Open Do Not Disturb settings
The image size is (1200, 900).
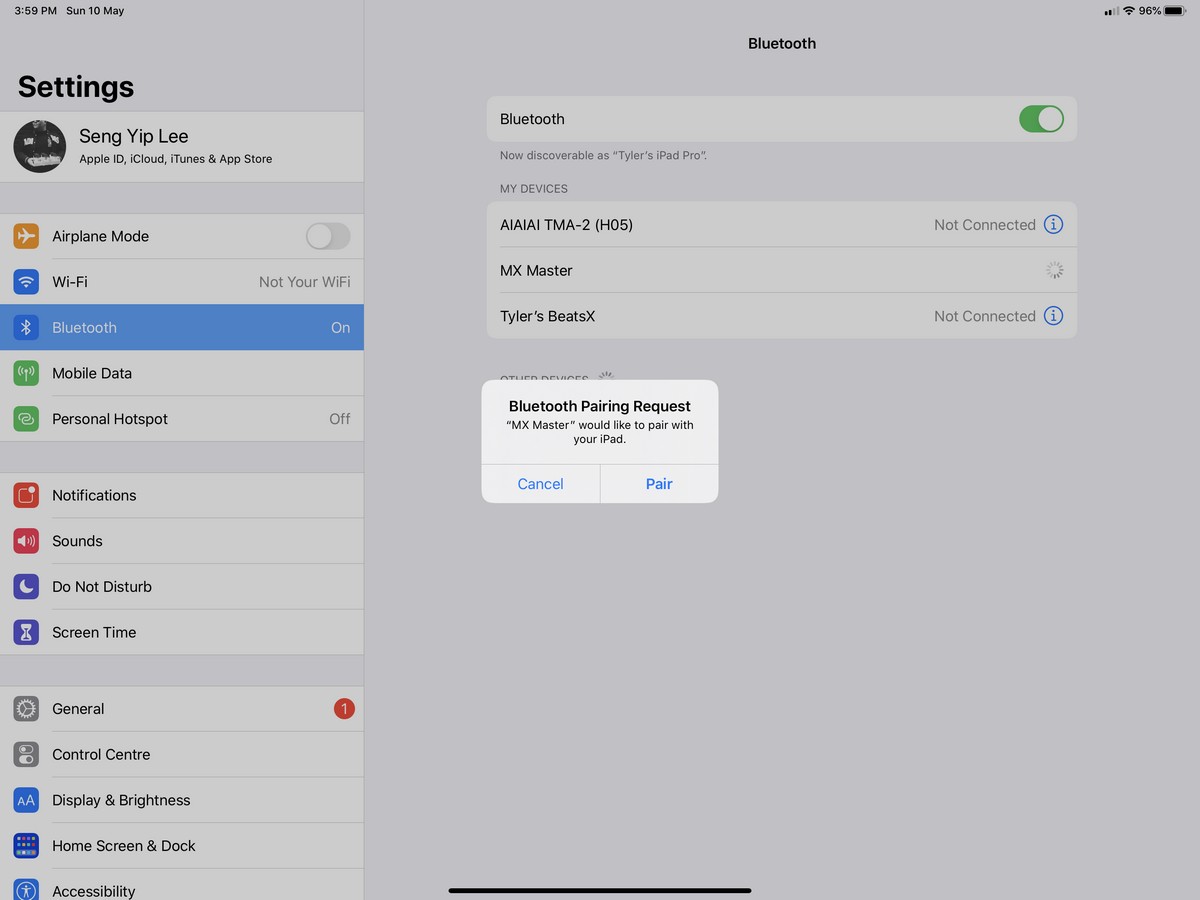point(182,587)
